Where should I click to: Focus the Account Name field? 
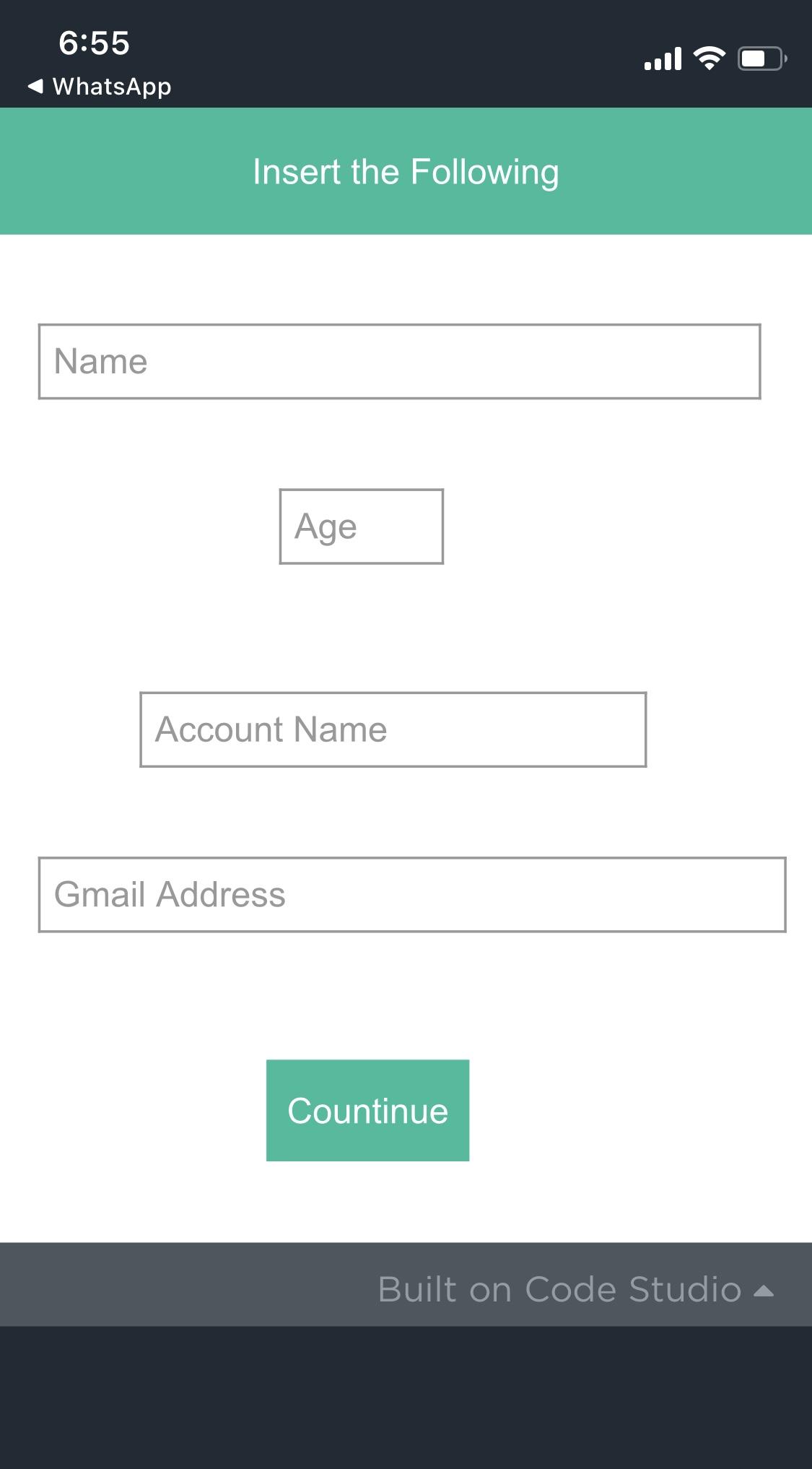pyautogui.click(x=393, y=729)
